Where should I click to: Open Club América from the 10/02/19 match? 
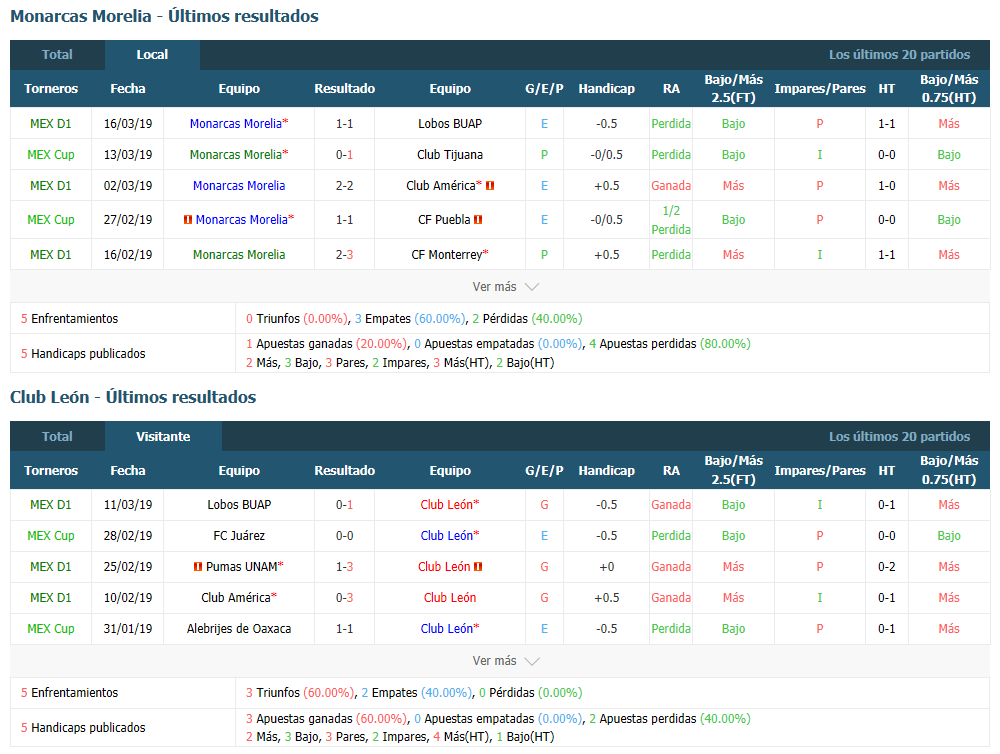tap(236, 598)
